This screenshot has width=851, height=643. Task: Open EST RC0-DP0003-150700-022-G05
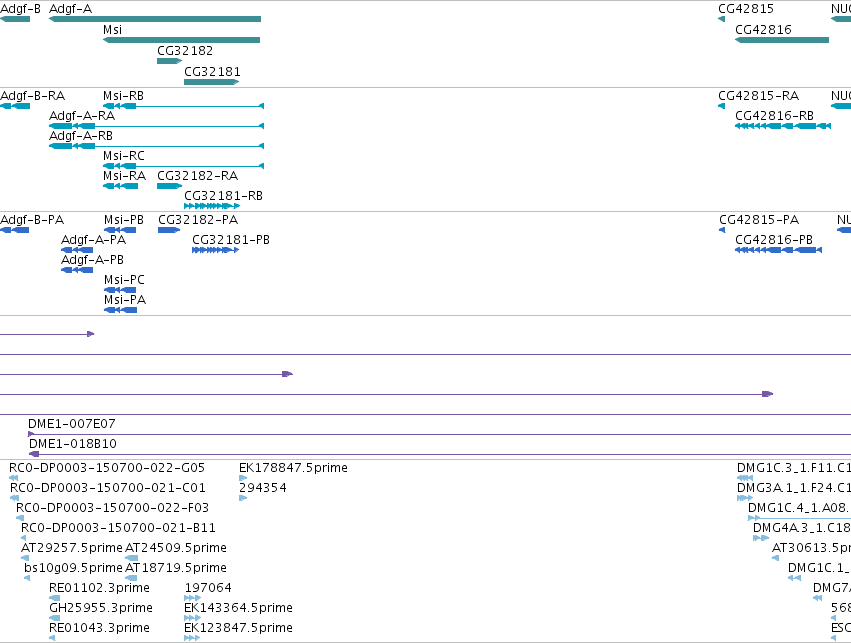point(107,468)
